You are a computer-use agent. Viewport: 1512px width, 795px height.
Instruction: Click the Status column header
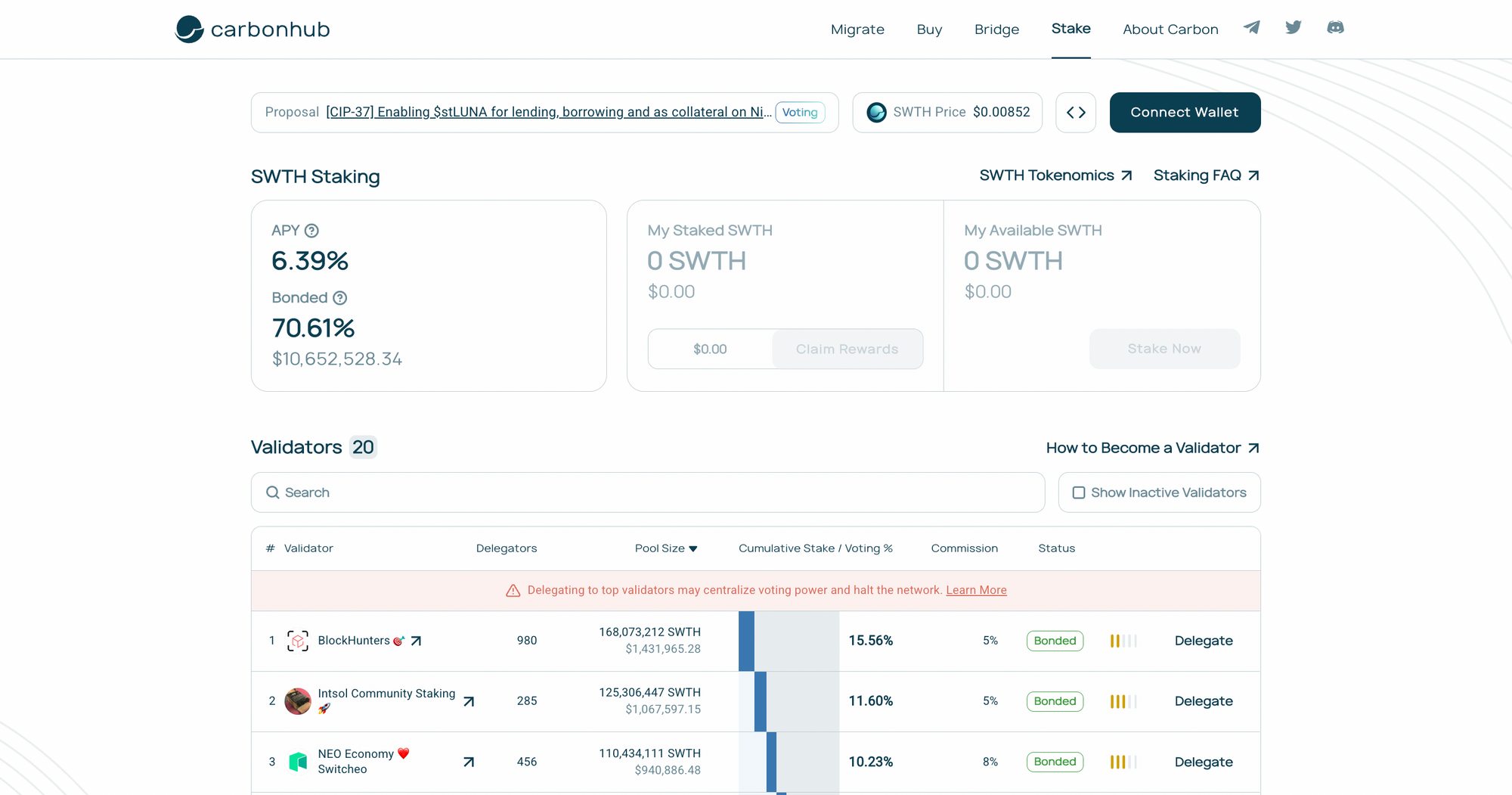coord(1056,548)
